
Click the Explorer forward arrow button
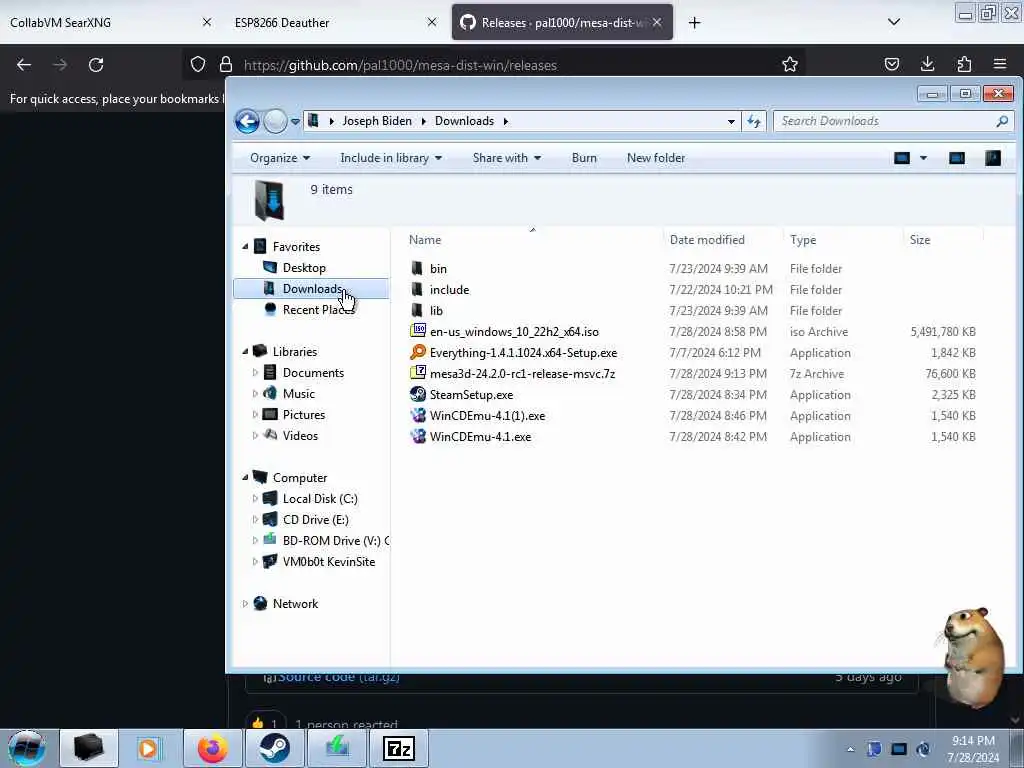pyautogui.click(x=275, y=121)
